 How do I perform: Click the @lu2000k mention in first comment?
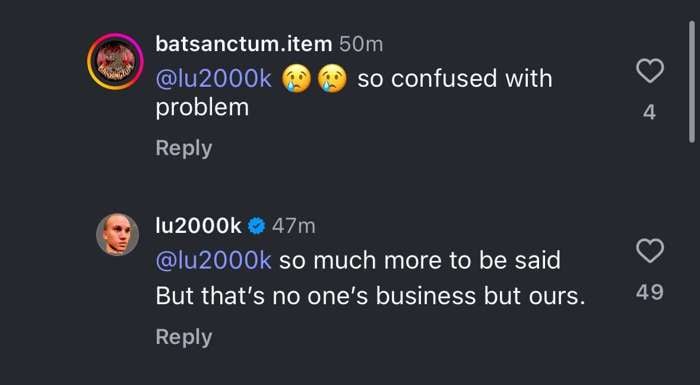[213, 79]
